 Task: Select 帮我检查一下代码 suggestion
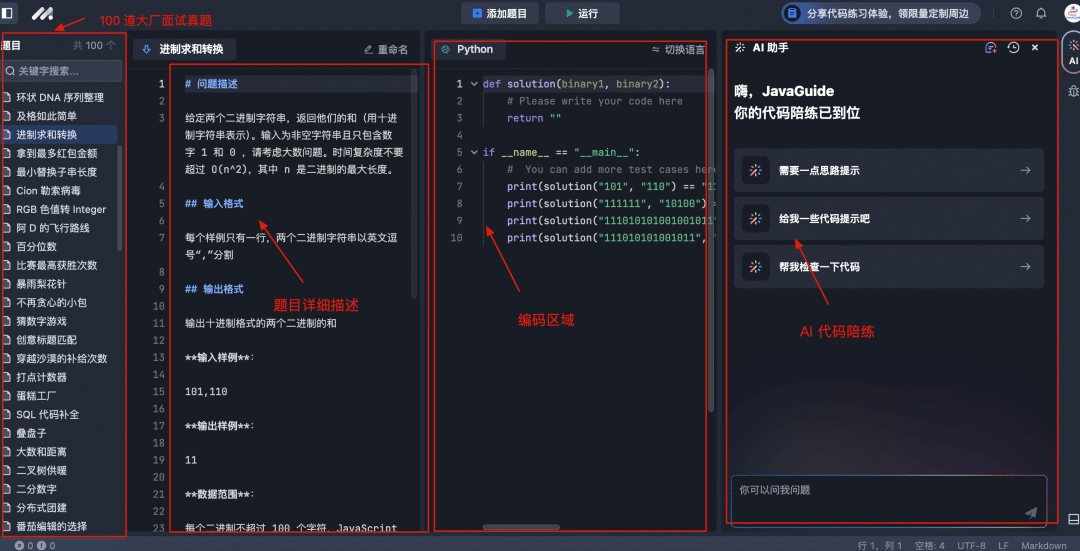click(889, 267)
